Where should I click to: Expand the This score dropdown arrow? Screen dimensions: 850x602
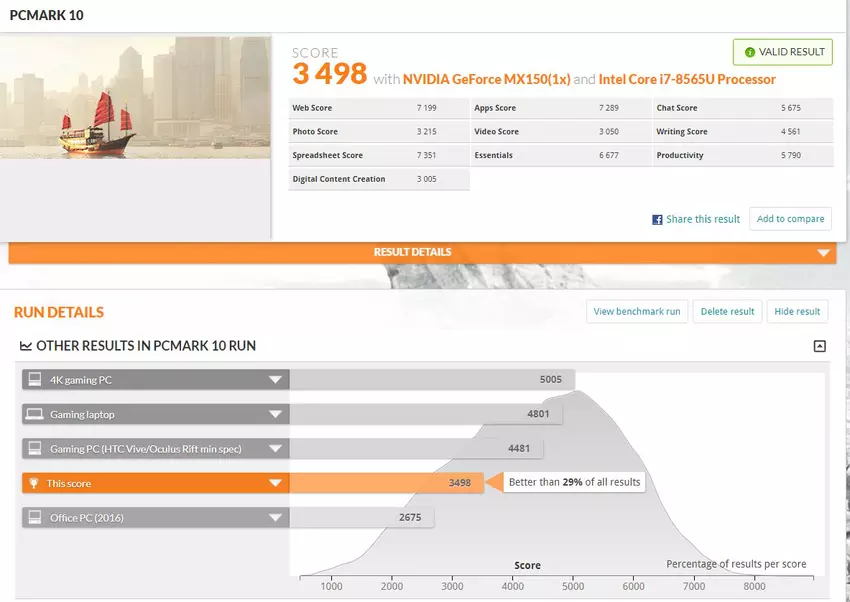click(274, 483)
